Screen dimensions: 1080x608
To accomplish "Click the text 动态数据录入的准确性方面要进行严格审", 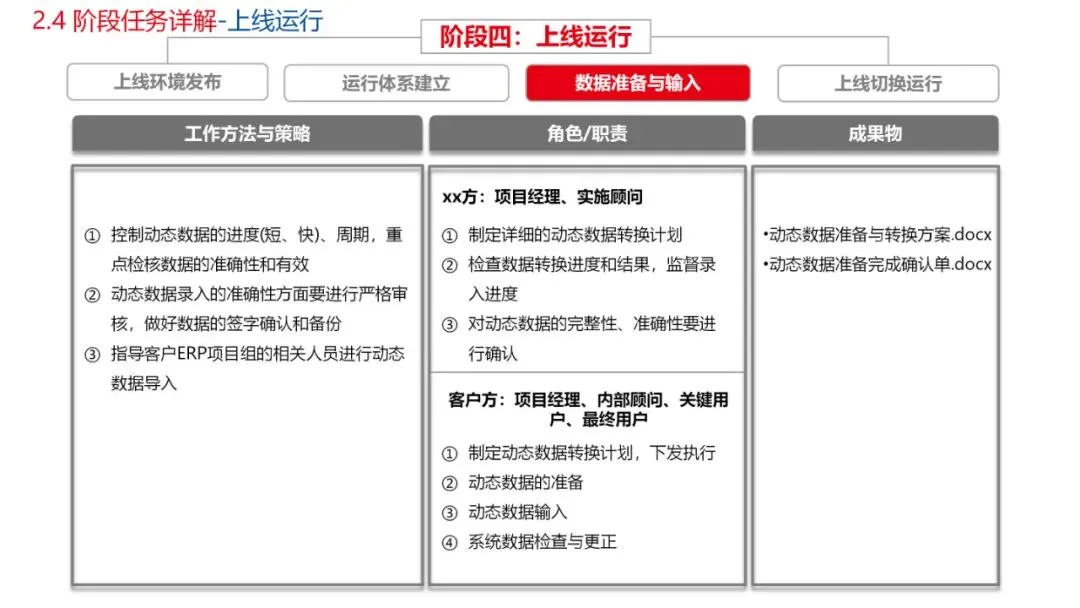I will click(259, 294).
